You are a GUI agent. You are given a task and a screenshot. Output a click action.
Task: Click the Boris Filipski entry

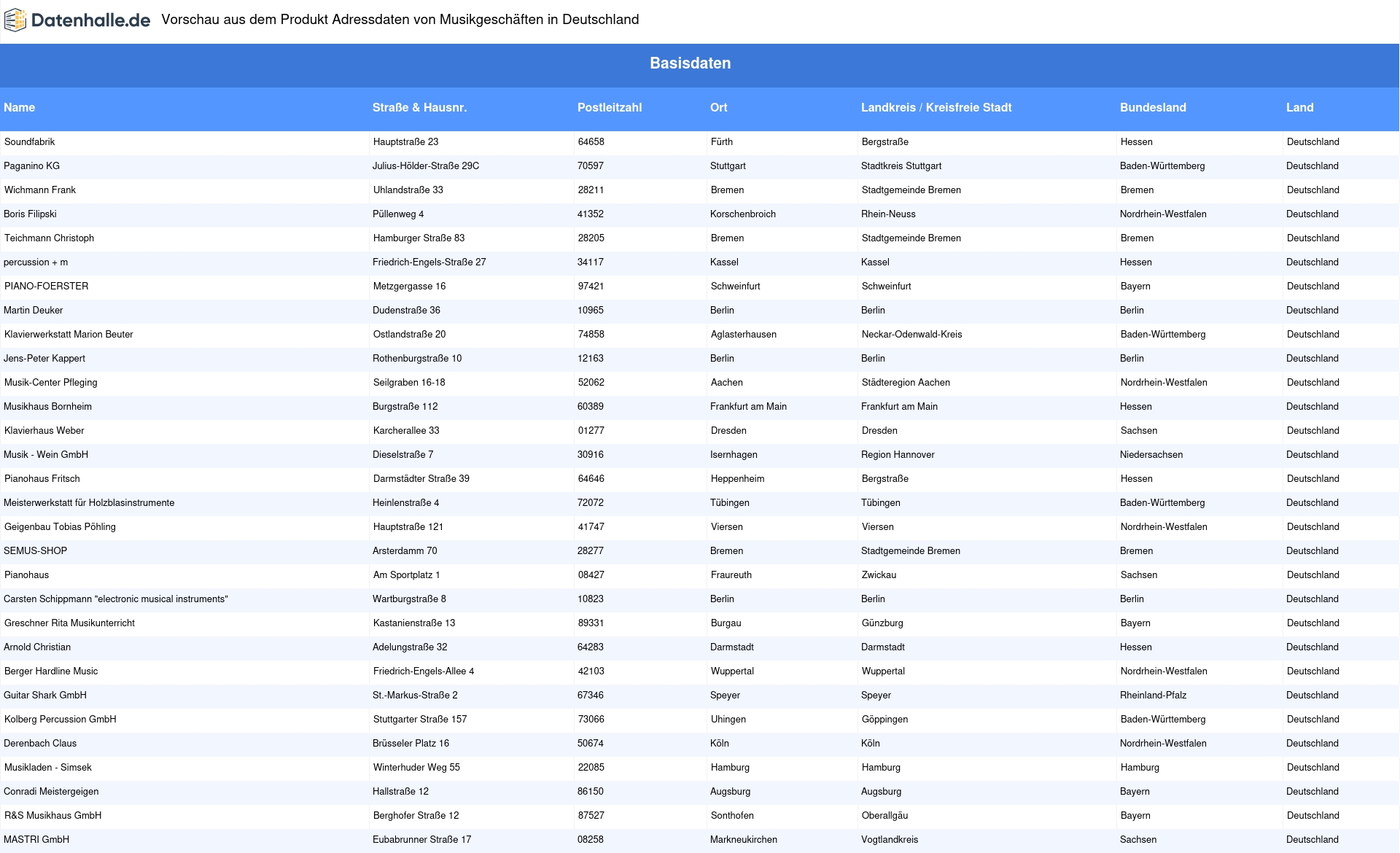tap(30, 214)
